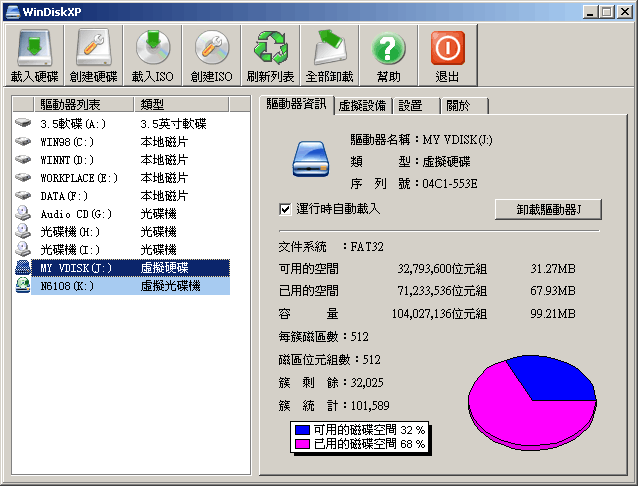Click the 驅動器名稱 MY VDISK(J:) text
Screen dimensions: 638x486
[421, 140]
